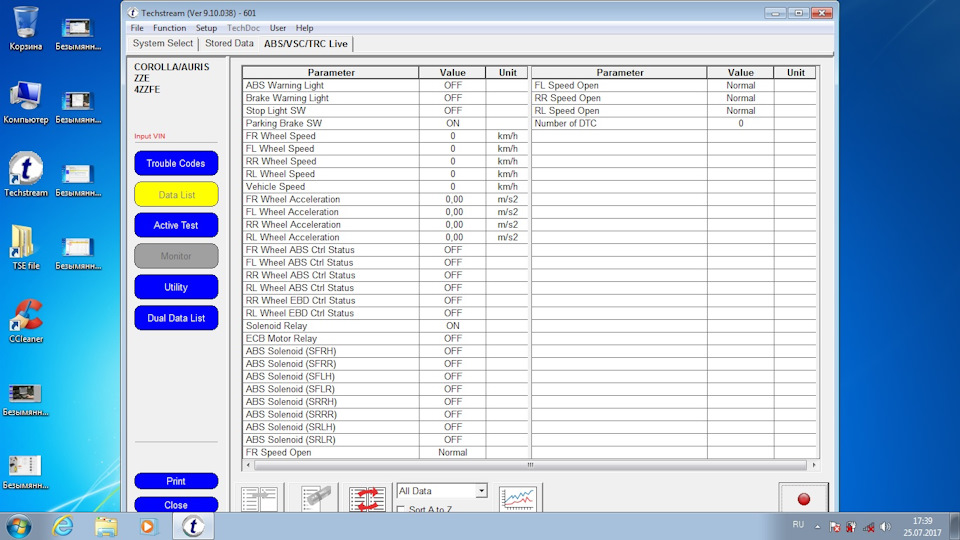Click the network signal tray icon
The image size is (960, 540).
pyautogui.click(x=868, y=527)
